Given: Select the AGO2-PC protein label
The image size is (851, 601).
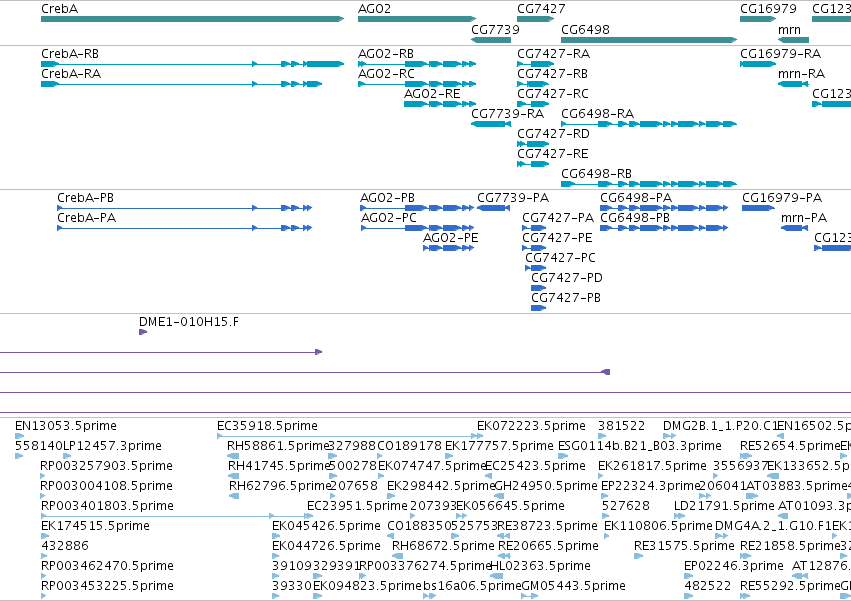Looking at the screenshot, I should point(389,218).
